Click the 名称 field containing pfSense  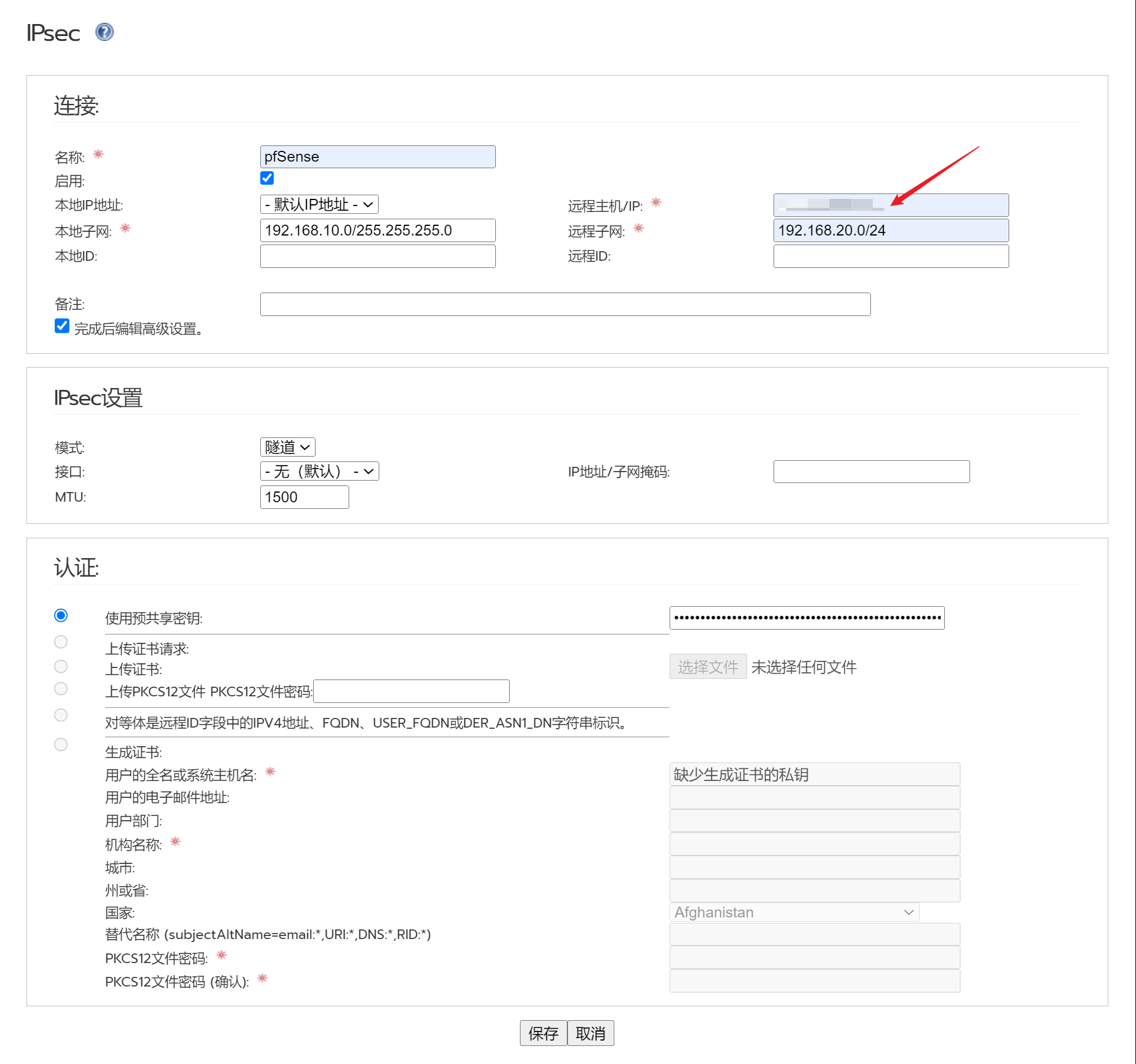pyautogui.click(x=377, y=157)
